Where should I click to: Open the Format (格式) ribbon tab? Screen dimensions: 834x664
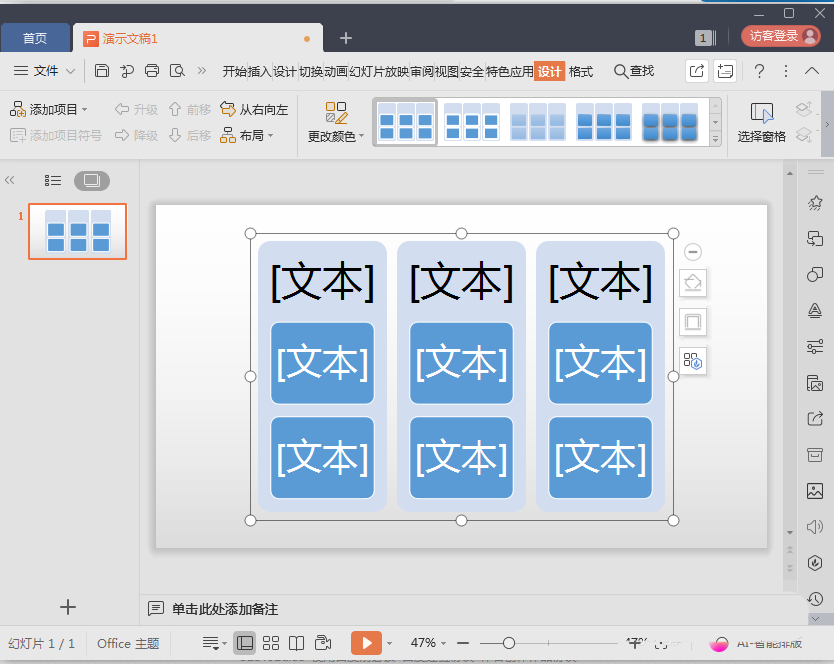[x=581, y=71]
